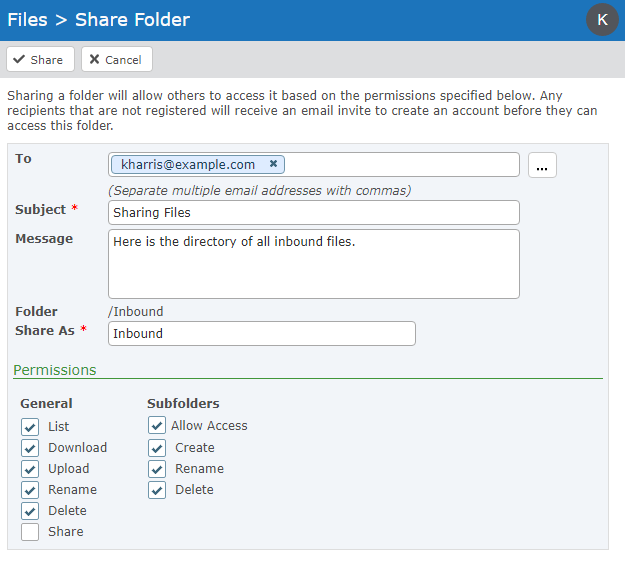The image size is (625, 561).
Task: Disable the Upload permission
Action: click(30, 469)
